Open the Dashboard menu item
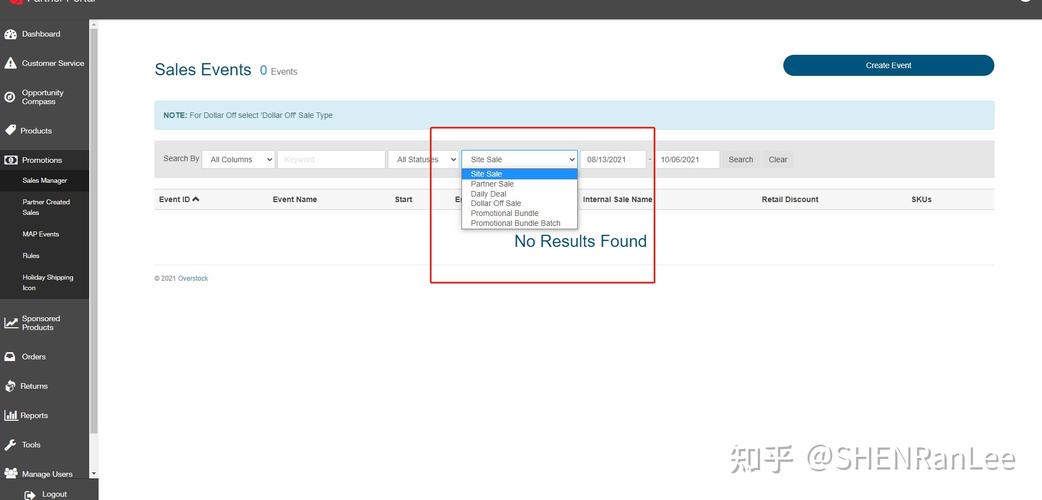The height and width of the screenshot is (500, 1042). click(x=41, y=34)
